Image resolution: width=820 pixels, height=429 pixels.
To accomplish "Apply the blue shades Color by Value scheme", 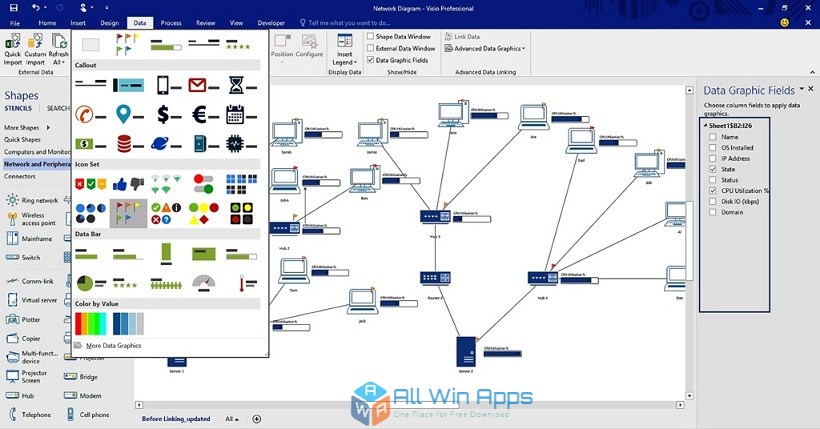I will (128, 323).
